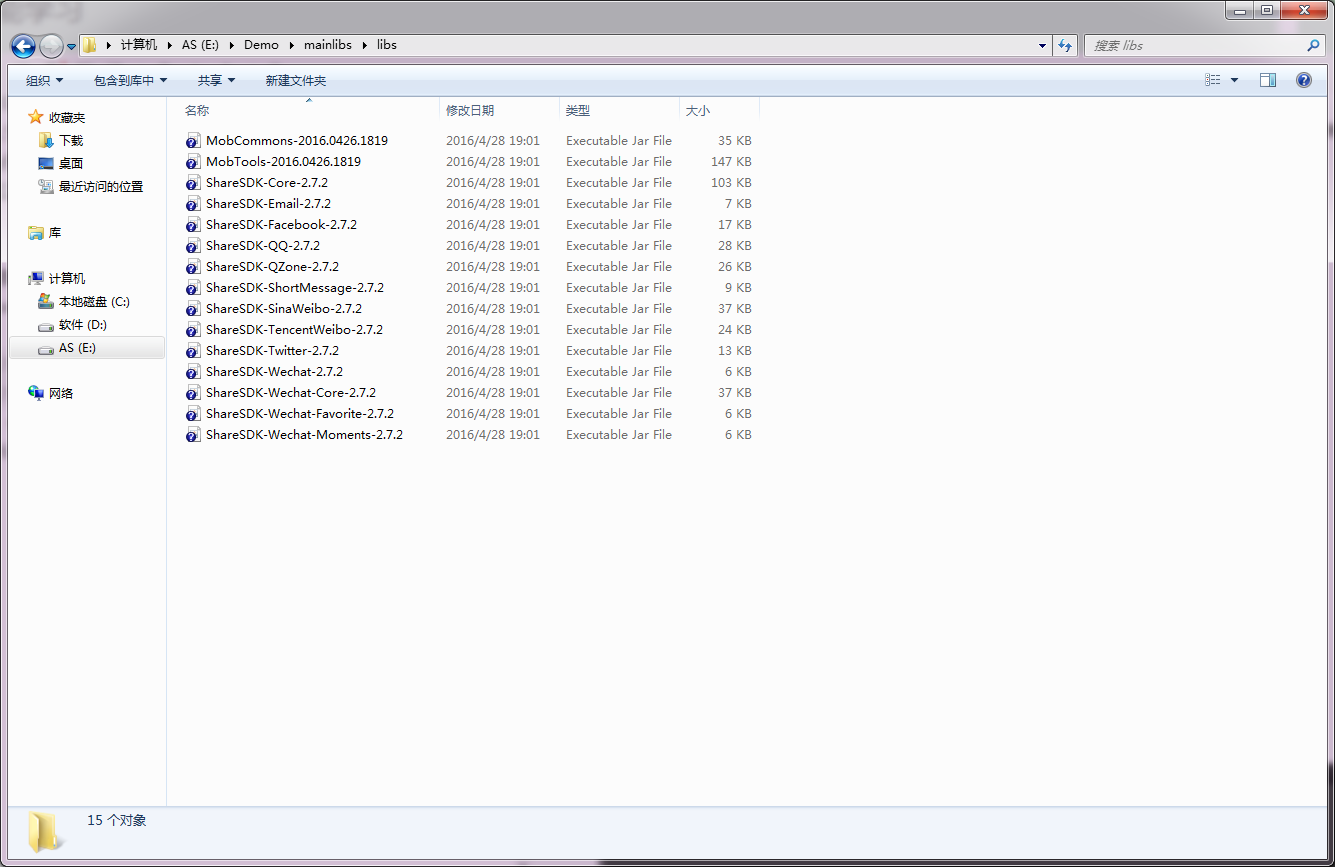
Task: Click the ShareSDK-Wechat-Favorite-2.7.2 jar file icon
Action: pyautogui.click(x=193, y=414)
